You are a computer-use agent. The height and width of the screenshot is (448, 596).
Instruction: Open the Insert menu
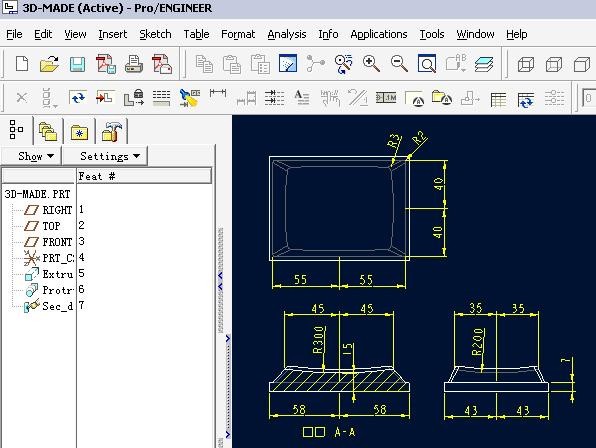pyautogui.click(x=113, y=34)
